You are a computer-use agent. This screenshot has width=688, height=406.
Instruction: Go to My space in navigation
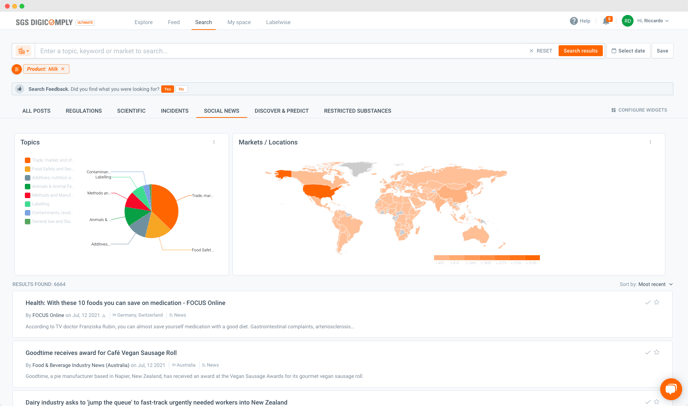239,22
